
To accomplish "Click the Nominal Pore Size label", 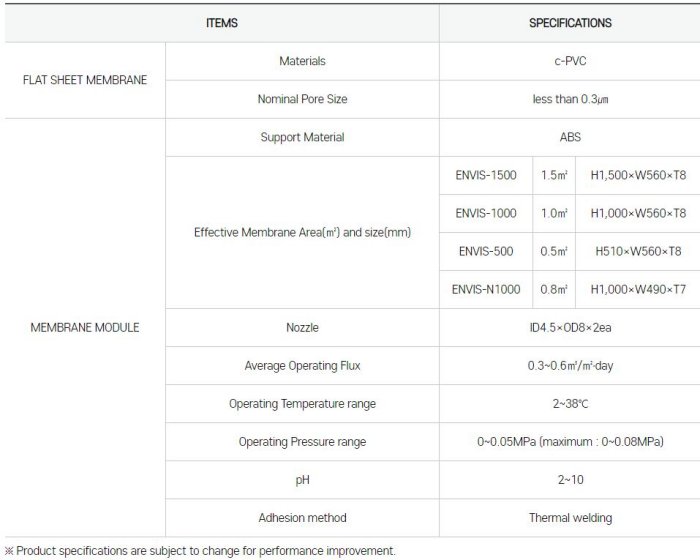I will (302, 99).
